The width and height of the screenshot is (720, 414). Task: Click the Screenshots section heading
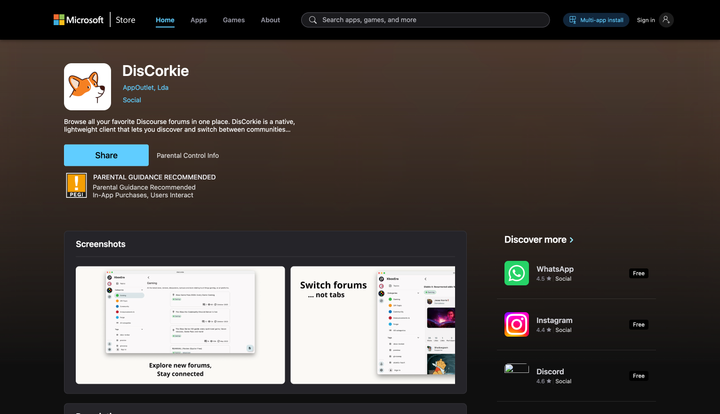click(x=101, y=244)
